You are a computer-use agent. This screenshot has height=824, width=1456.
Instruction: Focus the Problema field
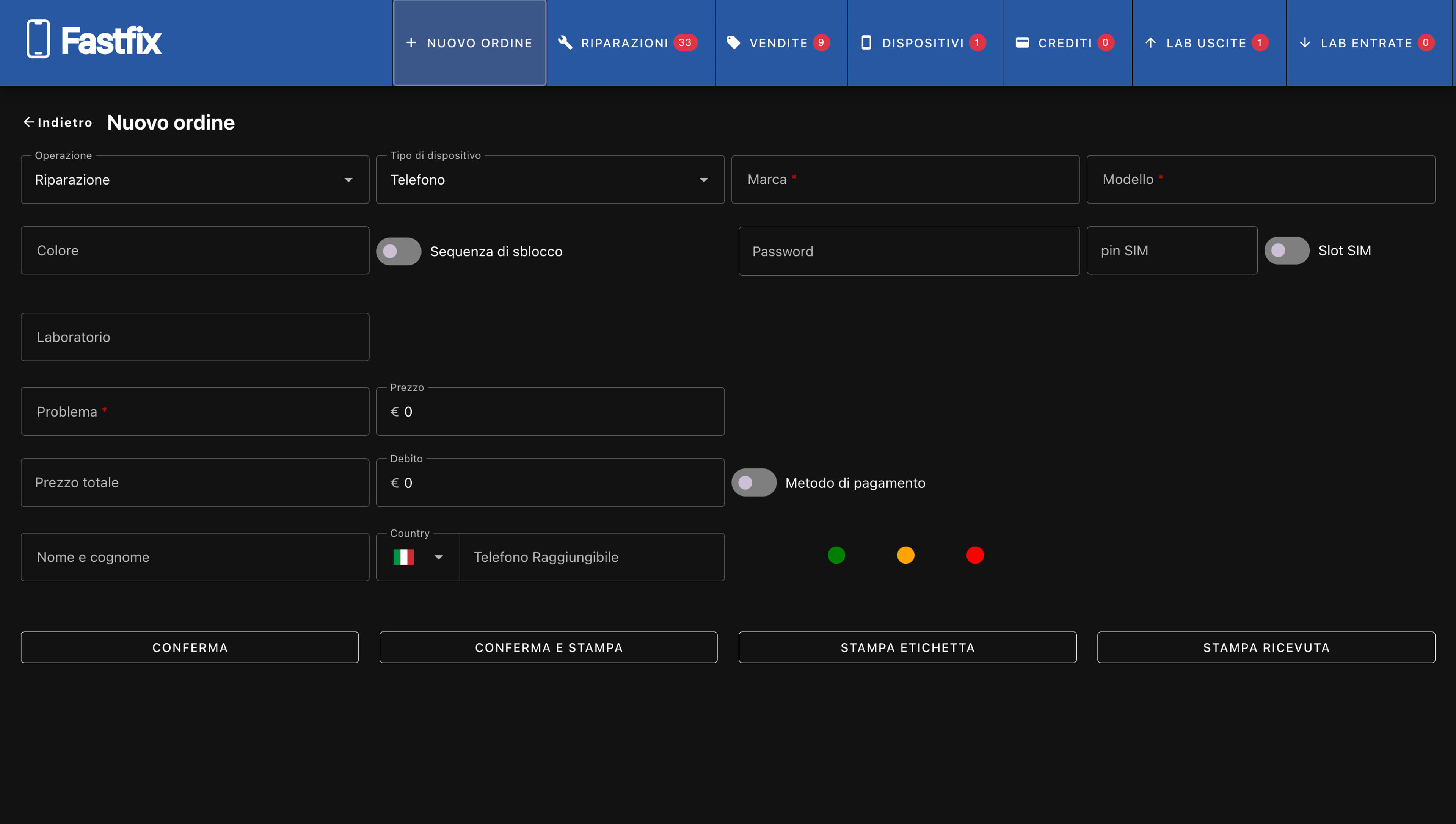click(195, 412)
